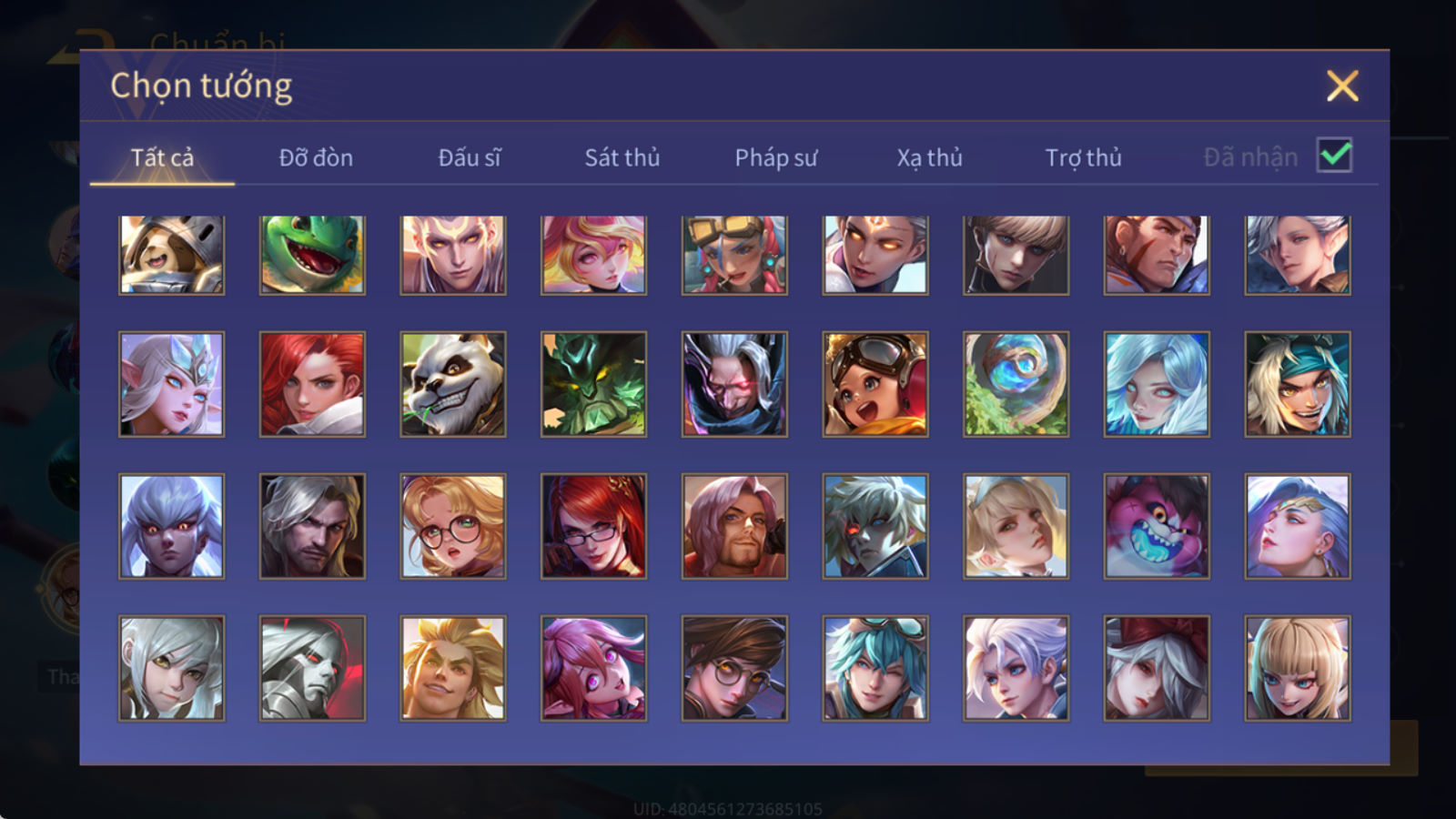Filter heroes by Sát thủ
1456x819 pixels.
[622, 157]
